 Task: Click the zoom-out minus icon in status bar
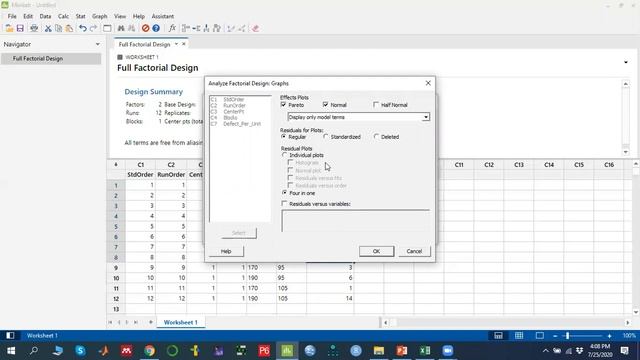tap(555, 336)
